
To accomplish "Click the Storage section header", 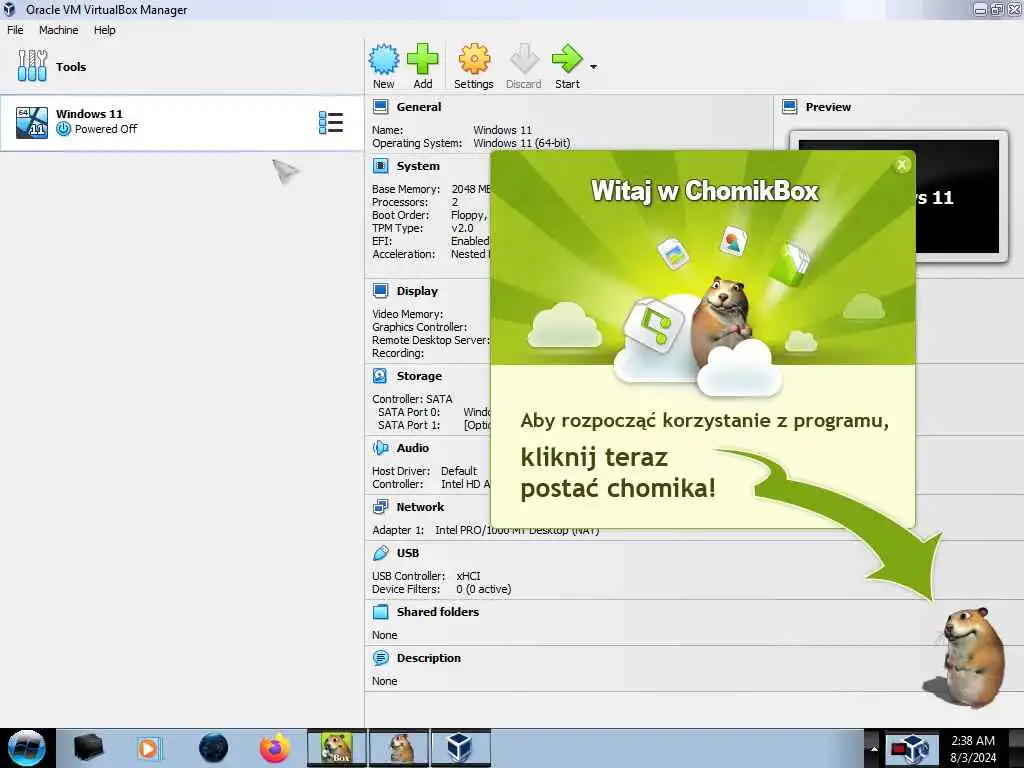I will (419, 376).
